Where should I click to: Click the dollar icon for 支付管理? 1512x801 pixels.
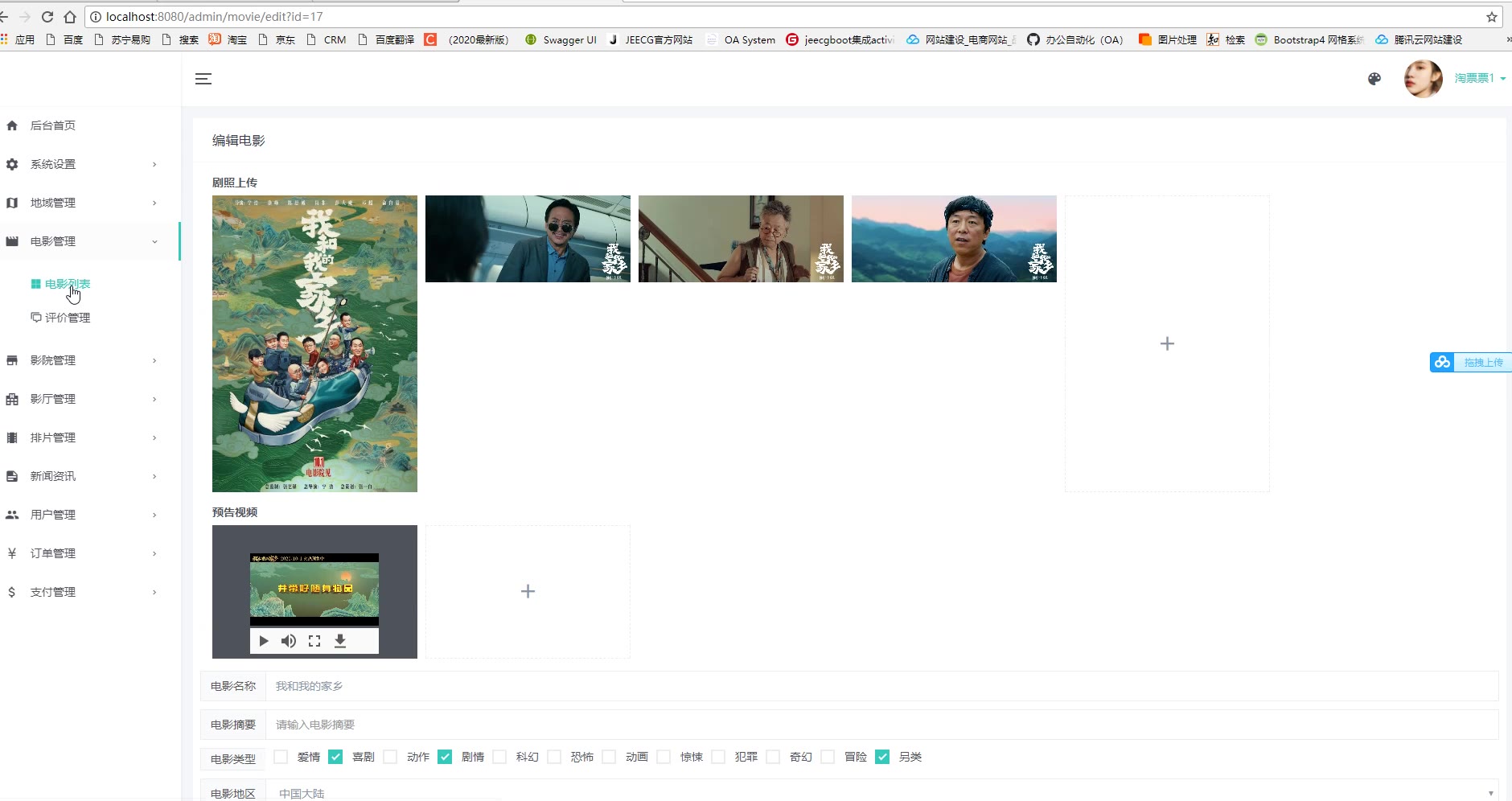12,592
